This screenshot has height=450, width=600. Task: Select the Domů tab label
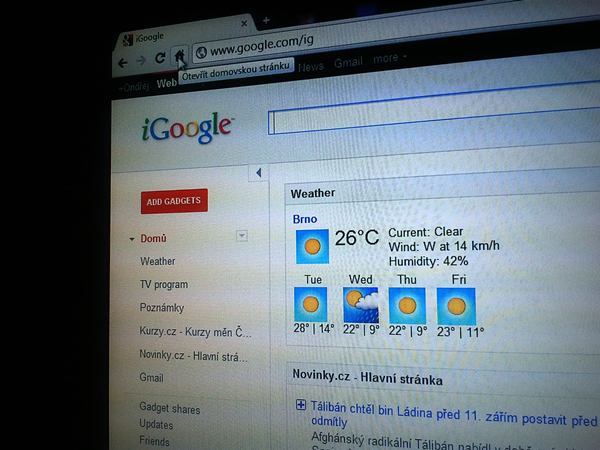[x=153, y=238]
